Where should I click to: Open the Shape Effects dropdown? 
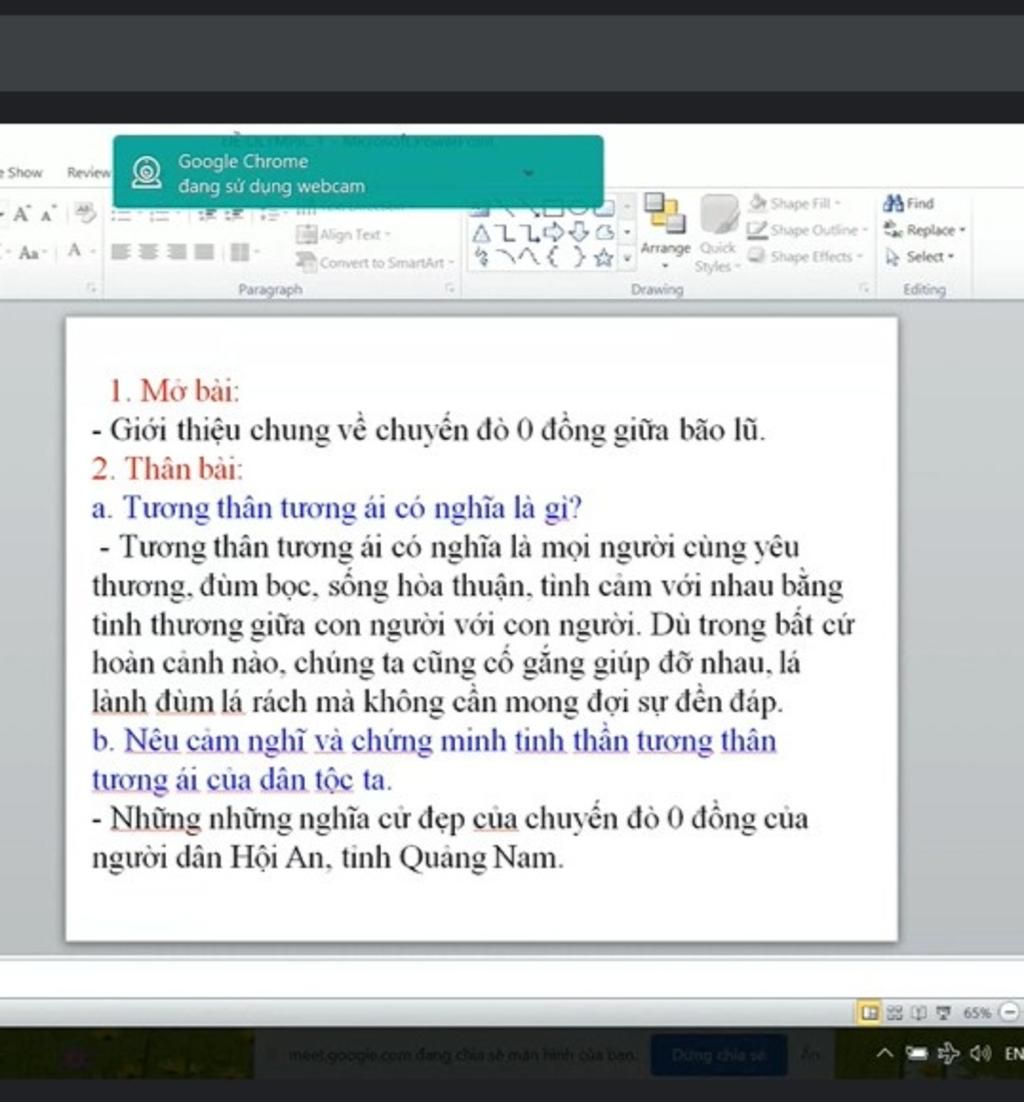805,257
